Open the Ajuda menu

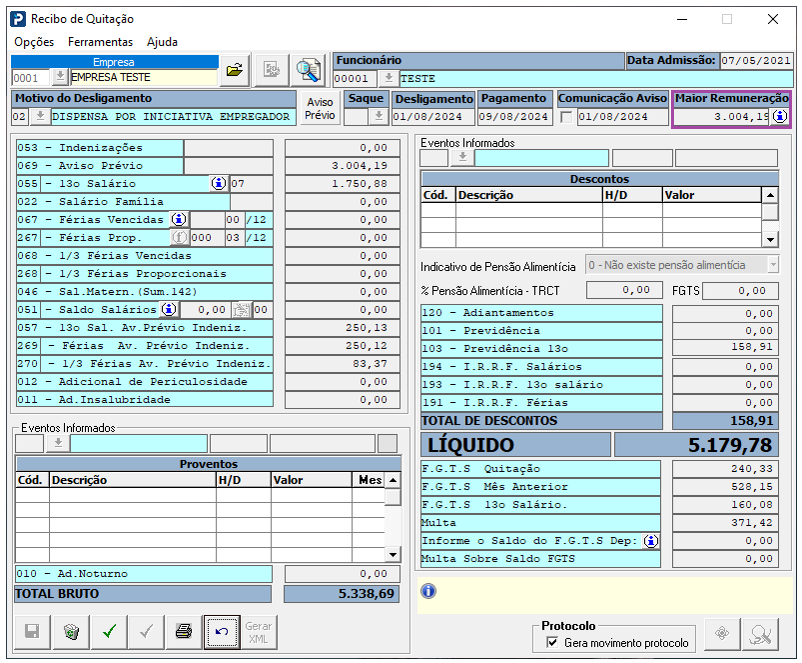pos(162,42)
